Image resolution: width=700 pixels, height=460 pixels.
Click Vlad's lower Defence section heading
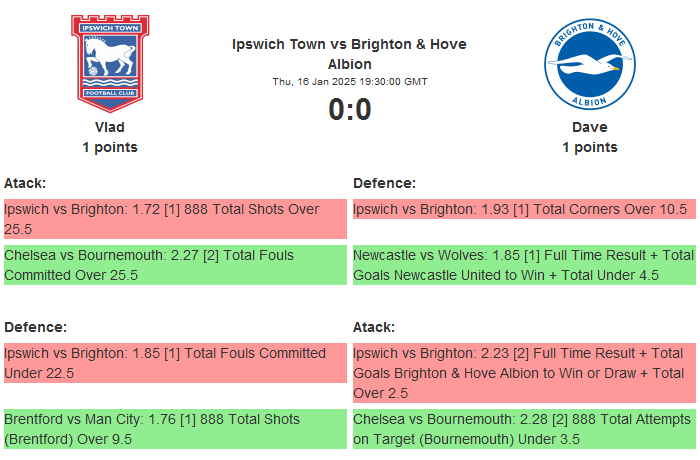[35, 327]
